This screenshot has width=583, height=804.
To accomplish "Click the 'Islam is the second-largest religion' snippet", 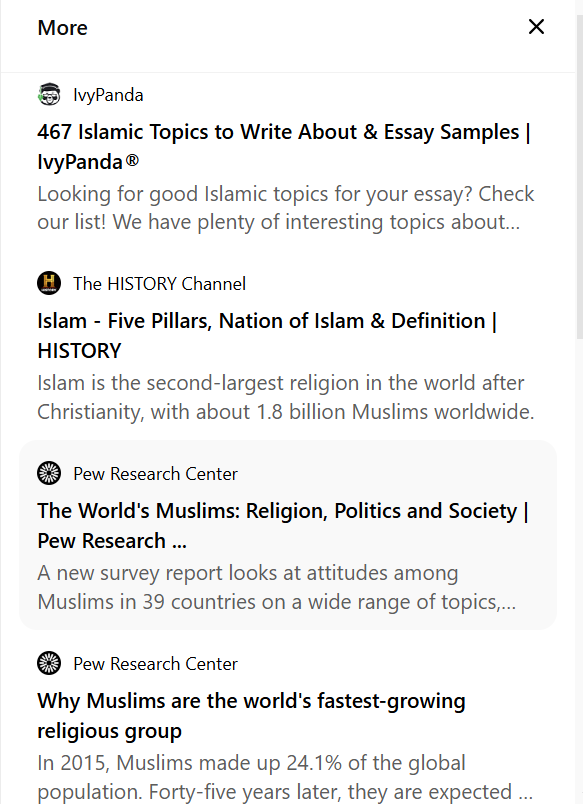I will point(286,397).
